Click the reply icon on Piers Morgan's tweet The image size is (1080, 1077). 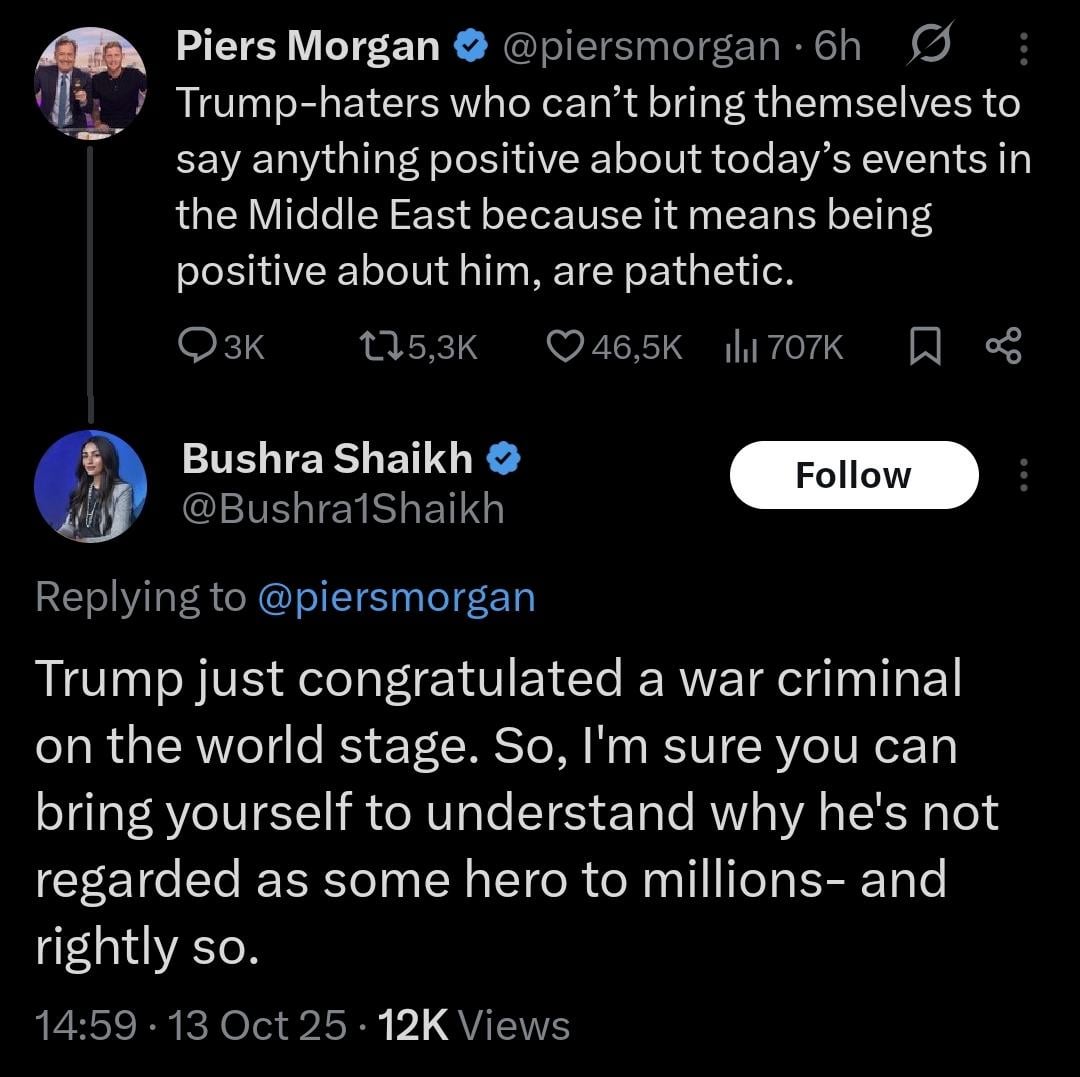click(x=193, y=346)
